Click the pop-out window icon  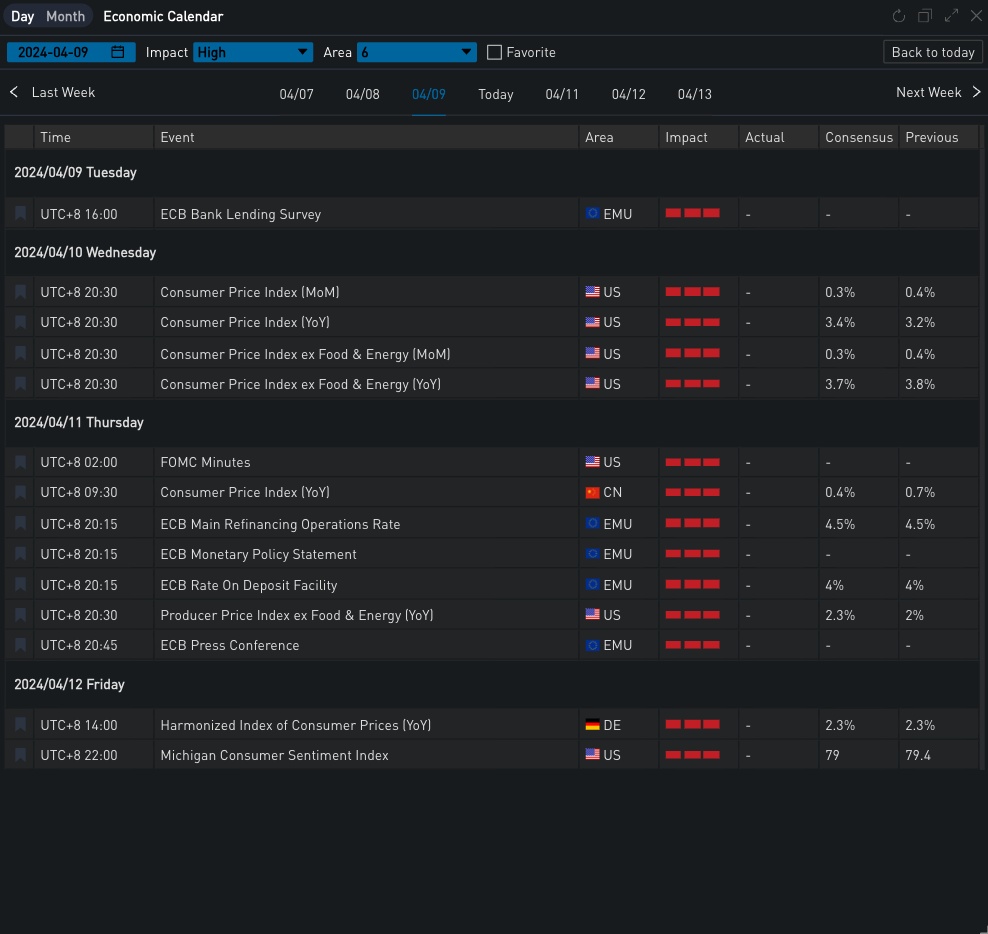pos(924,16)
